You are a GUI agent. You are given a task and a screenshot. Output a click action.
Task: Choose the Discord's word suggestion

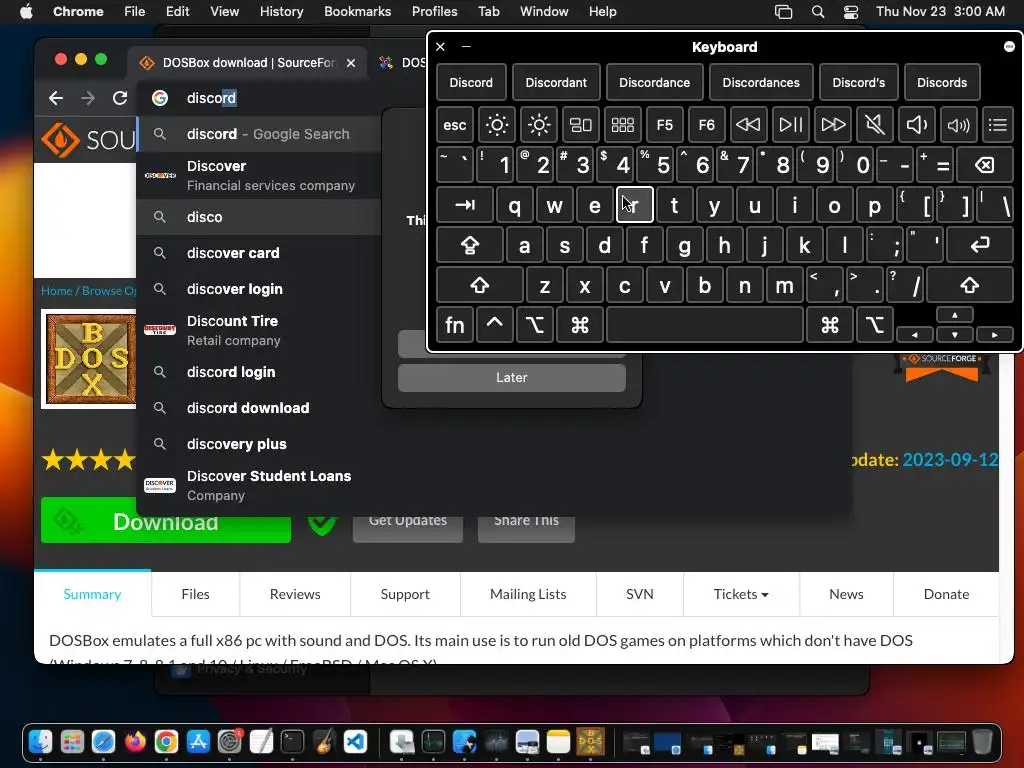point(858,82)
